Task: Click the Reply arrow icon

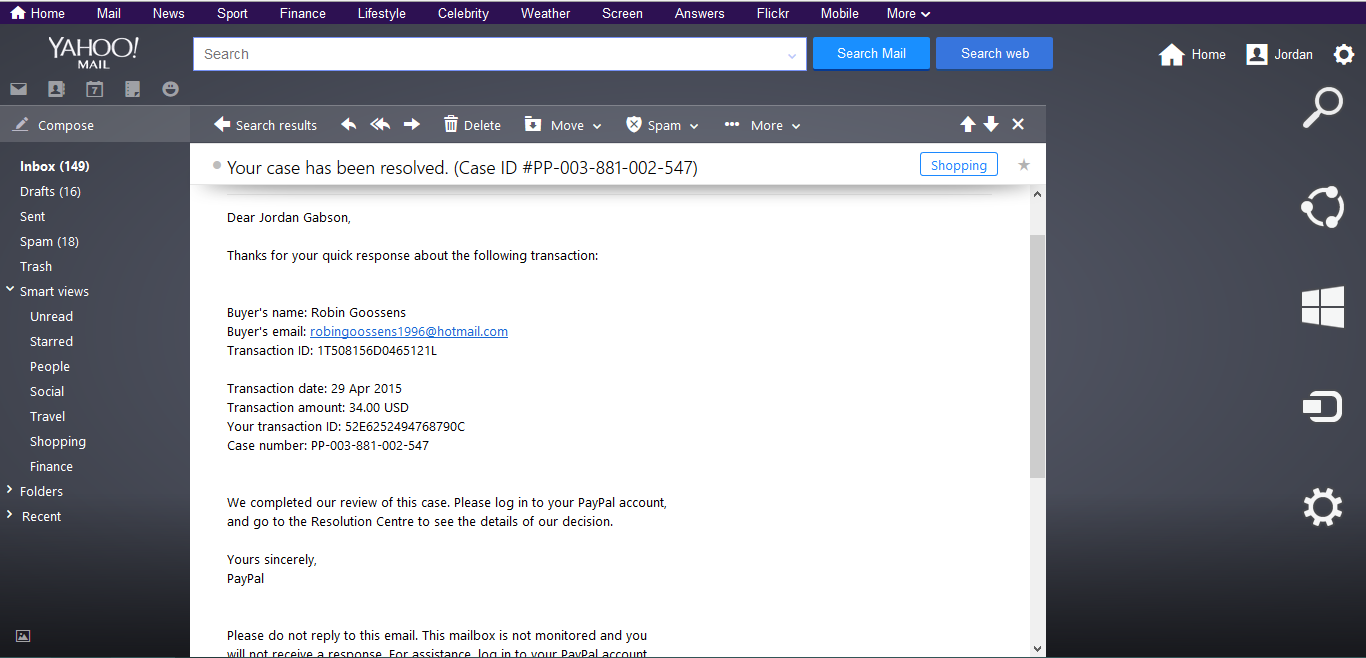Action: (348, 124)
